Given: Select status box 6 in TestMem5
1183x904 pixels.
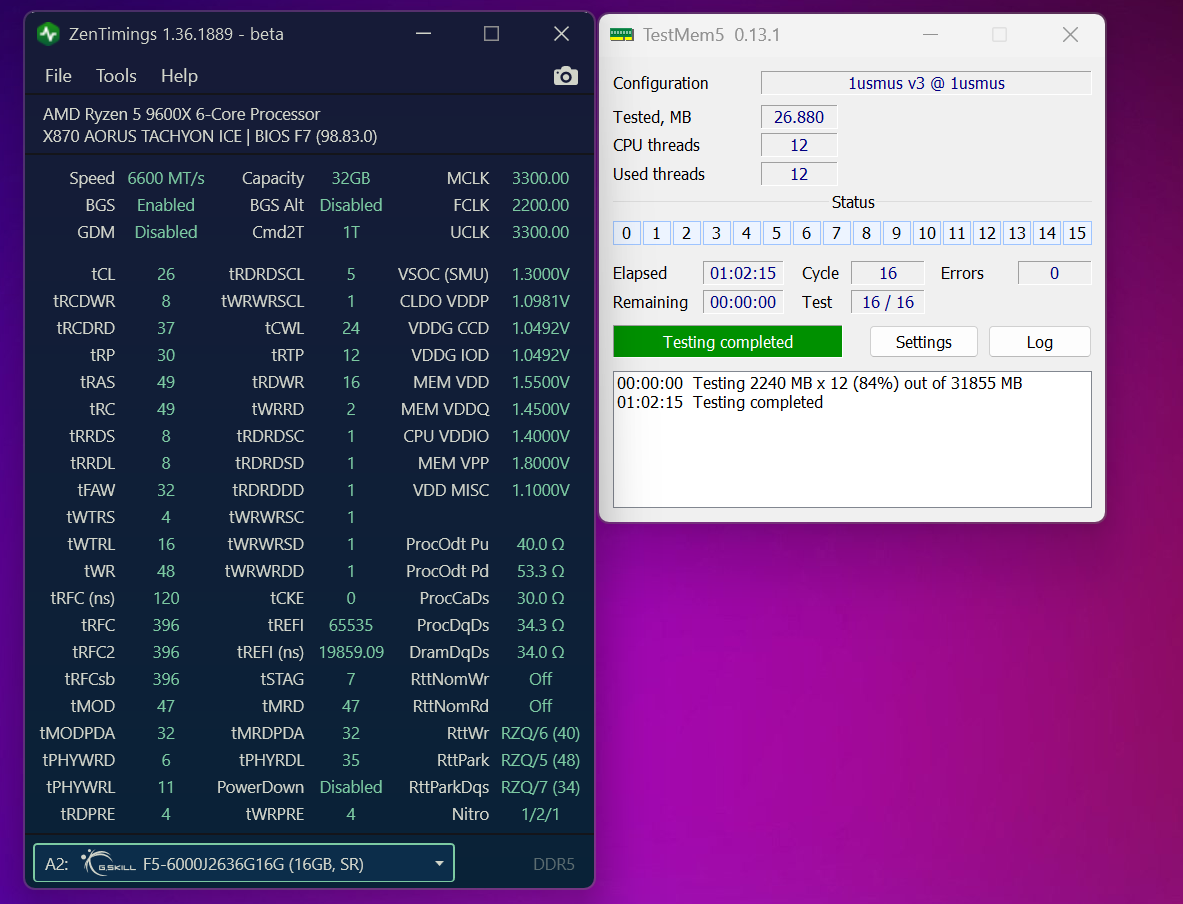Looking at the screenshot, I should pyautogui.click(x=807, y=233).
